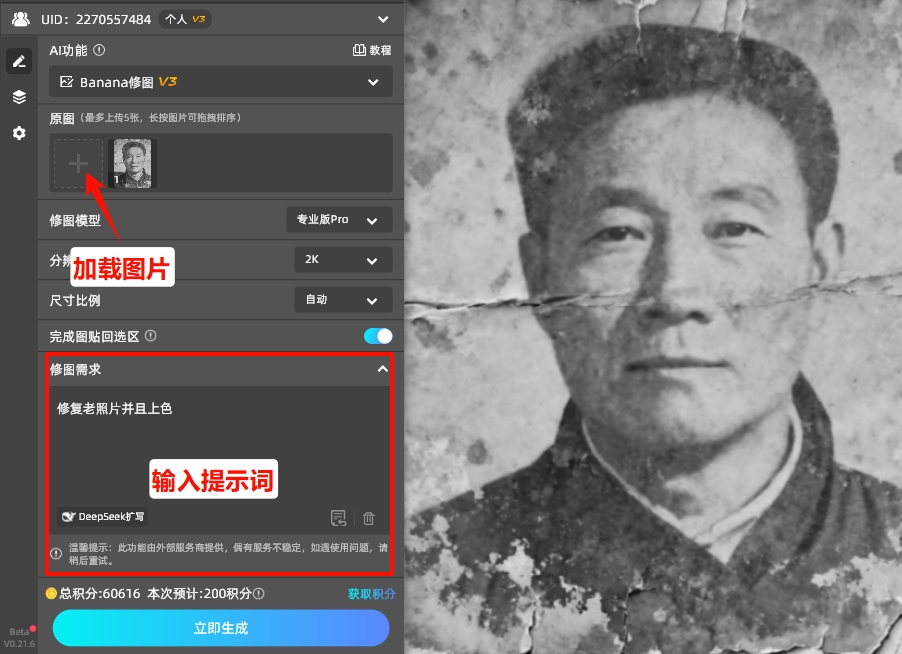Change resolution via the 2K dropdown

point(343,258)
